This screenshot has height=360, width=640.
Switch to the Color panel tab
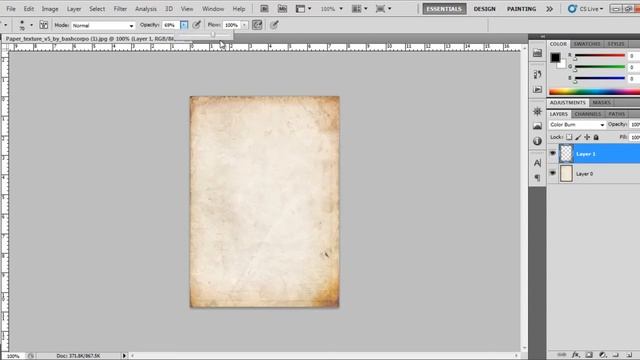558,44
